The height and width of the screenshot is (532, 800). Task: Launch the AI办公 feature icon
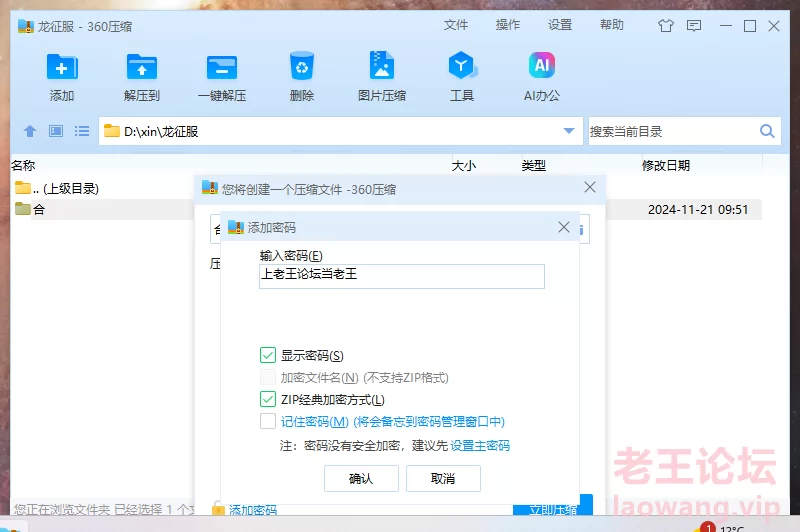541,65
